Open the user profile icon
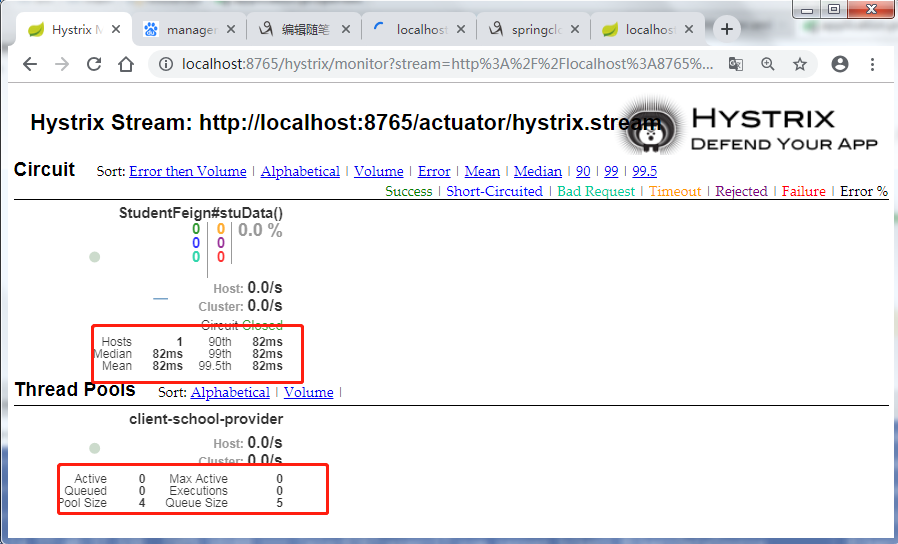Image resolution: width=898 pixels, height=544 pixels. tap(840, 64)
